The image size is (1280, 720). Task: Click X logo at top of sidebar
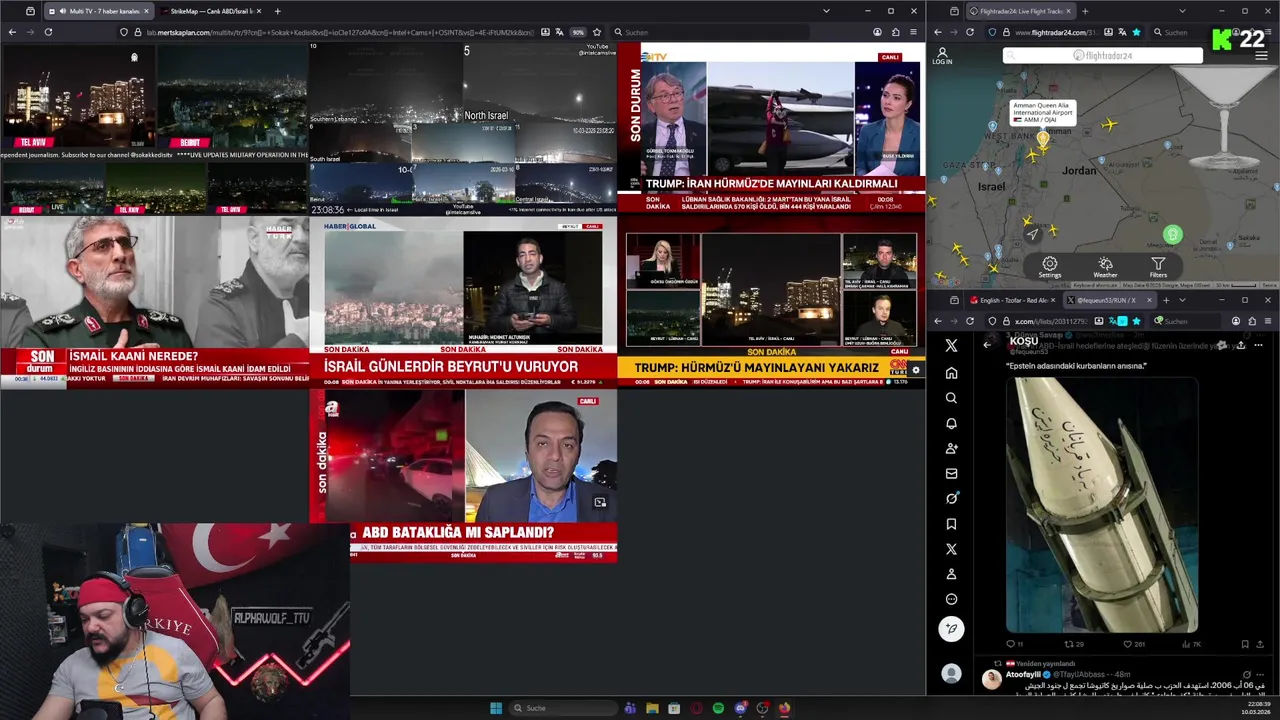coord(951,345)
